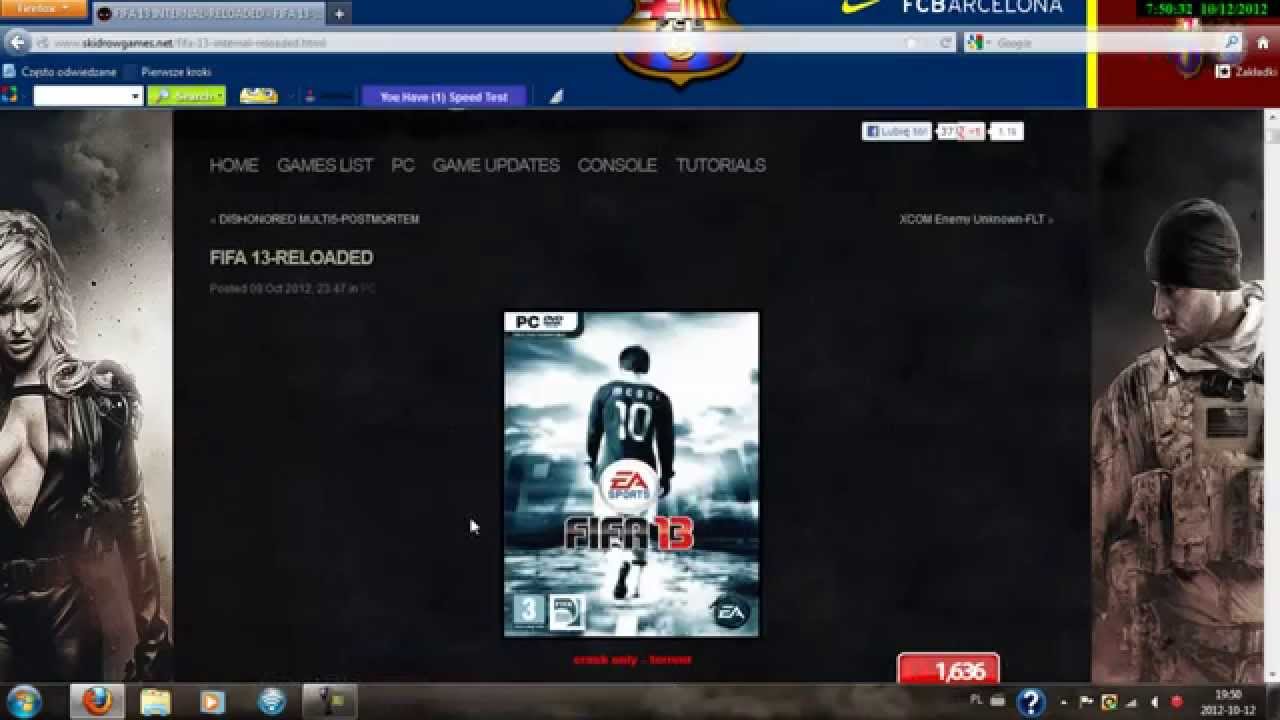
Task: Click the screen recorder taskbar app icon
Action: (x=329, y=702)
